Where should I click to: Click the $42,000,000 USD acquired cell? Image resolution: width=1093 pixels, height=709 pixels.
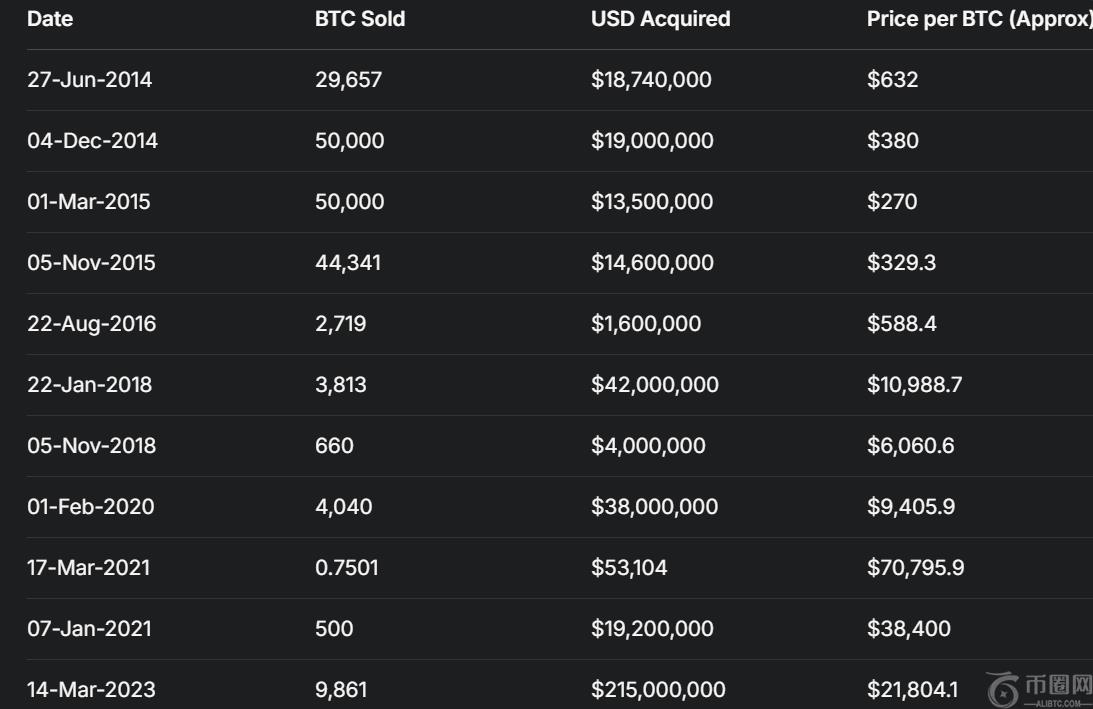pyautogui.click(x=654, y=385)
